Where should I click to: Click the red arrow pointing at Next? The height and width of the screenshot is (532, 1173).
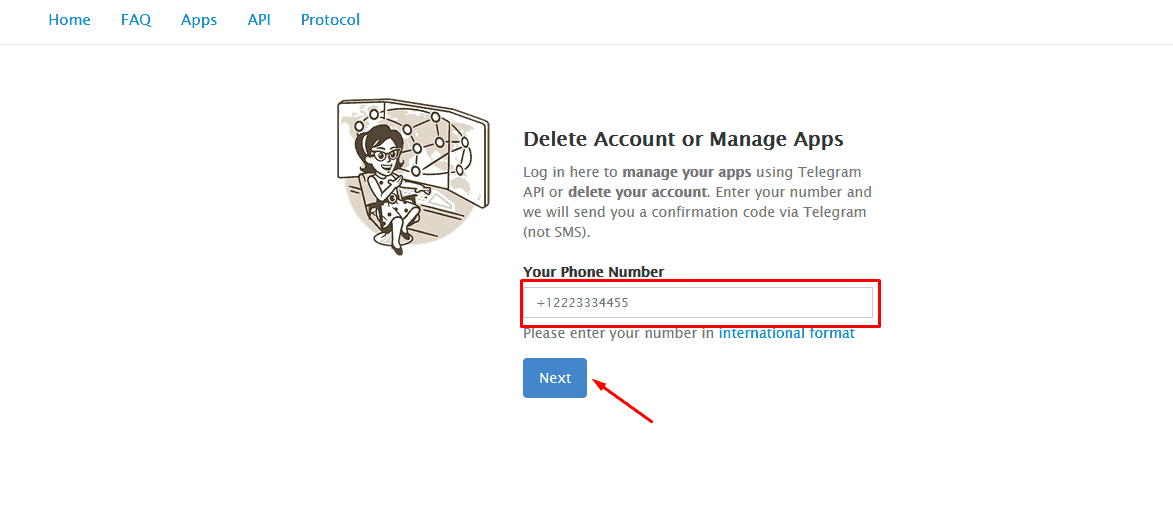point(625,400)
